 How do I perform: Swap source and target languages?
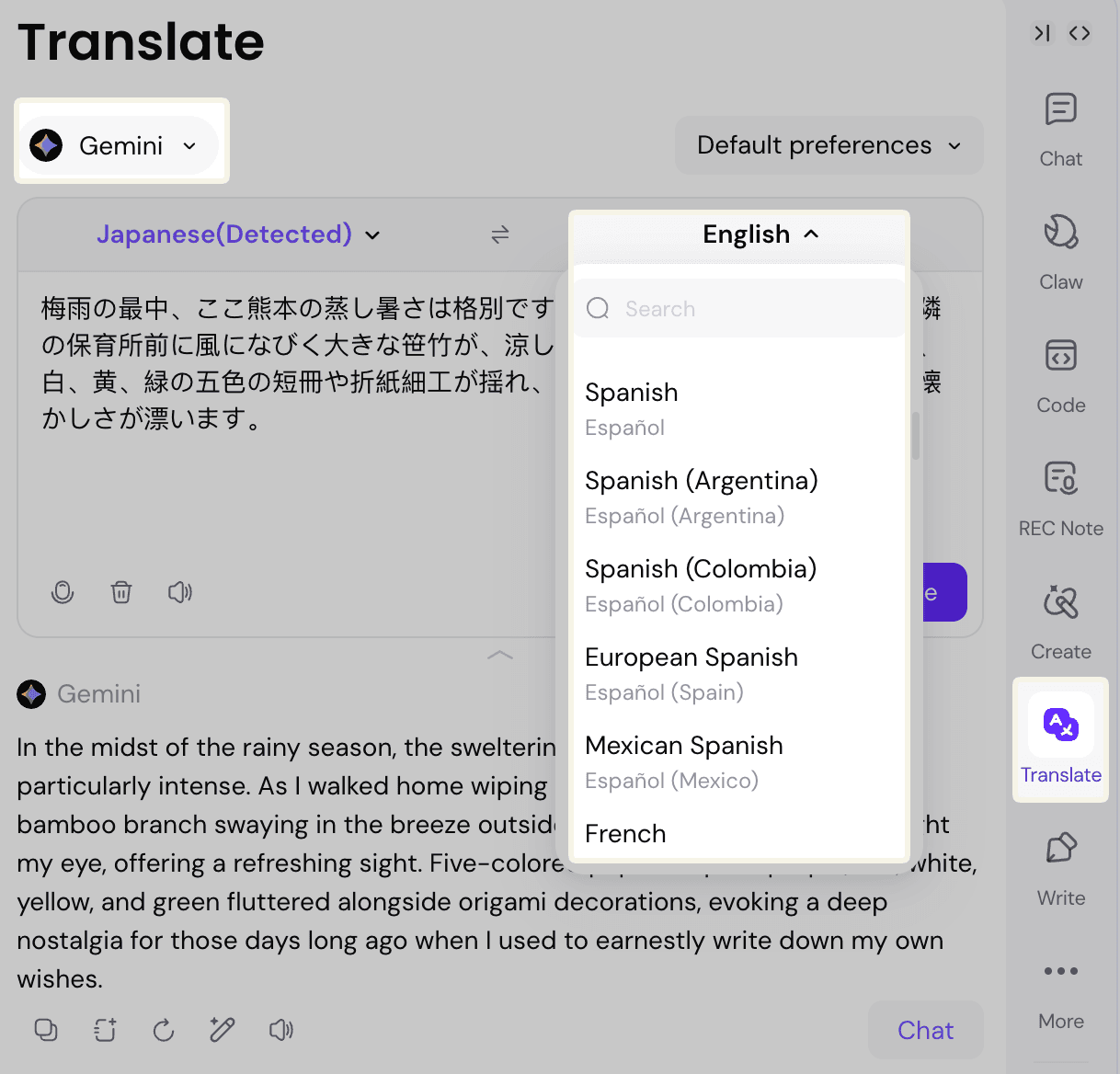click(x=500, y=234)
